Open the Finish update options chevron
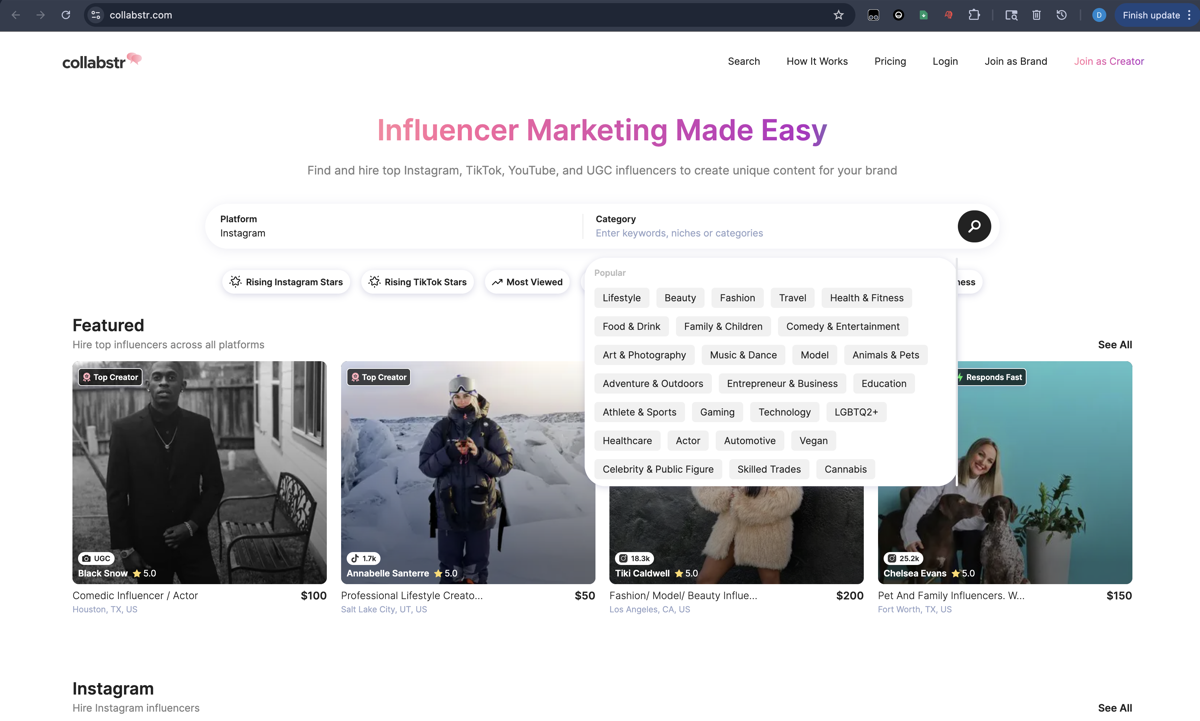 pyautogui.click(x=1187, y=14)
